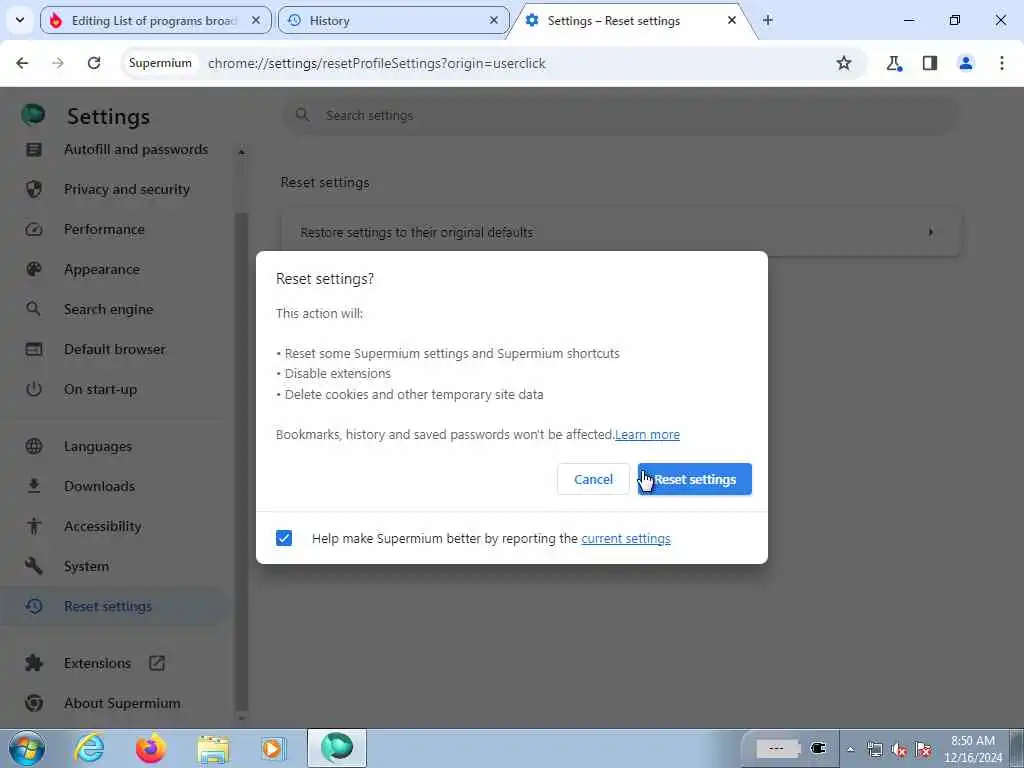Click the blue Reset settings button
Screen dimensions: 1024x768
[694, 479]
